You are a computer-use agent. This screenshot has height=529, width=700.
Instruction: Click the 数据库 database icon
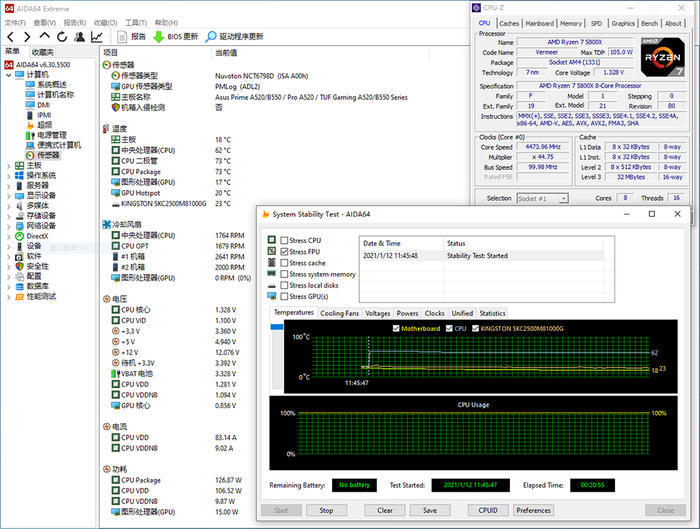pyautogui.click(x=19, y=286)
